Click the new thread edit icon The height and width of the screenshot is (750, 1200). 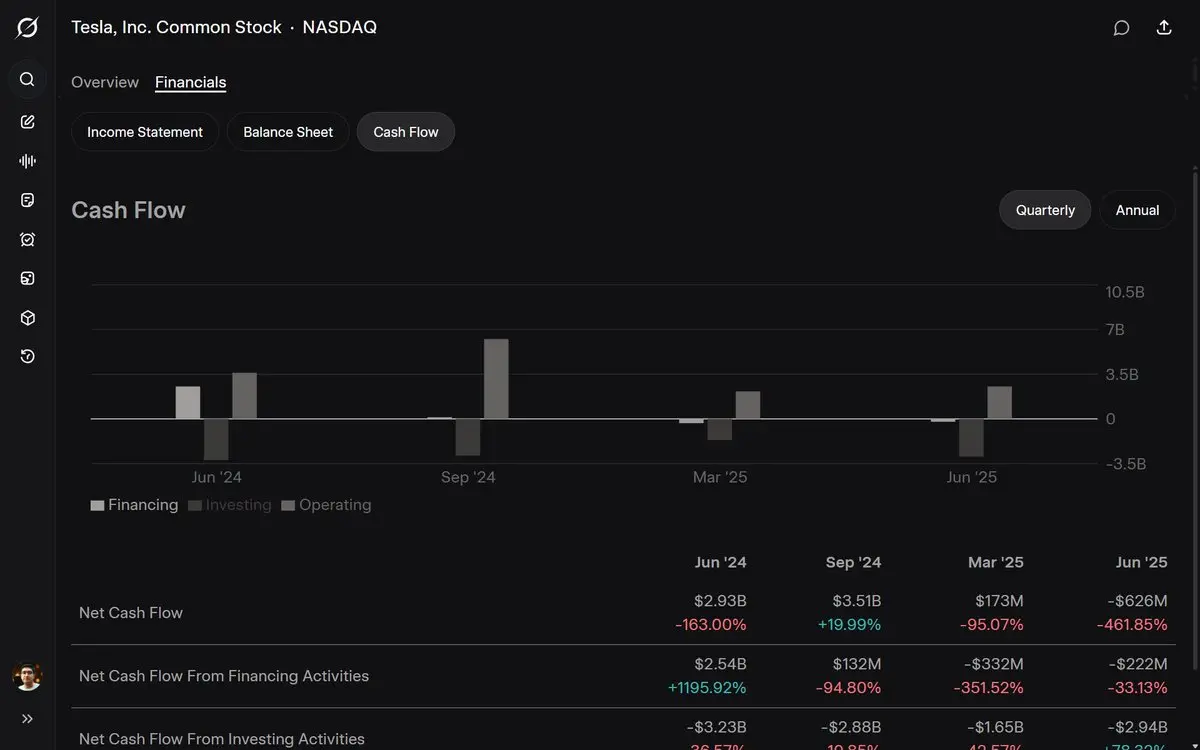click(x=27, y=122)
